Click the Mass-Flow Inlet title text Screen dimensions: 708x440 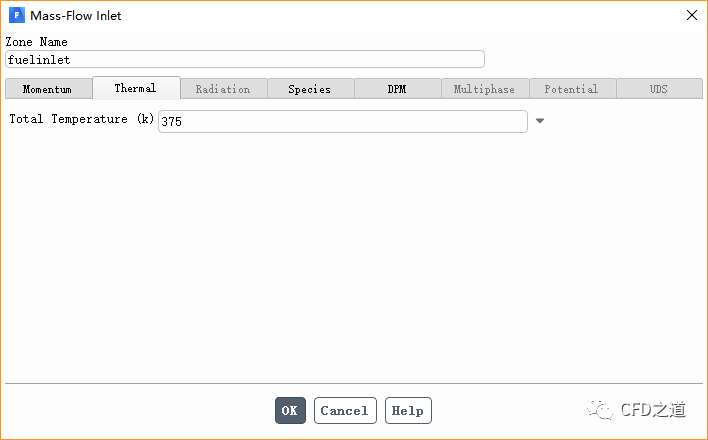point(76,16)
